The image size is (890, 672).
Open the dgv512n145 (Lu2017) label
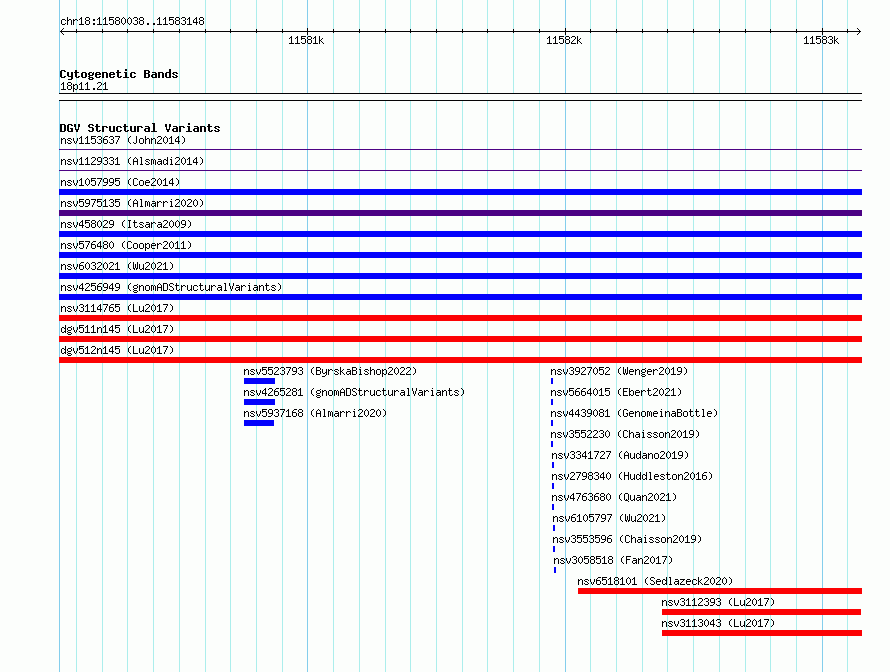(117, 350)
